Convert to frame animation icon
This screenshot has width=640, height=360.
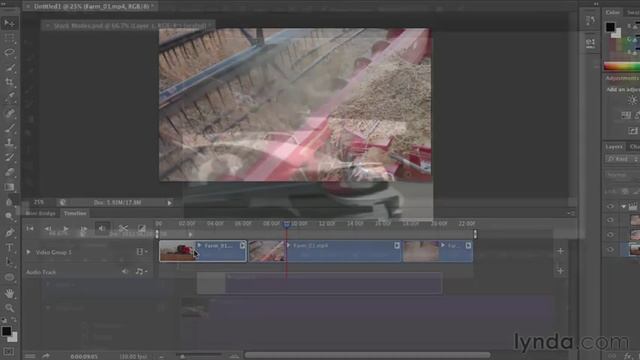[30, 356]
